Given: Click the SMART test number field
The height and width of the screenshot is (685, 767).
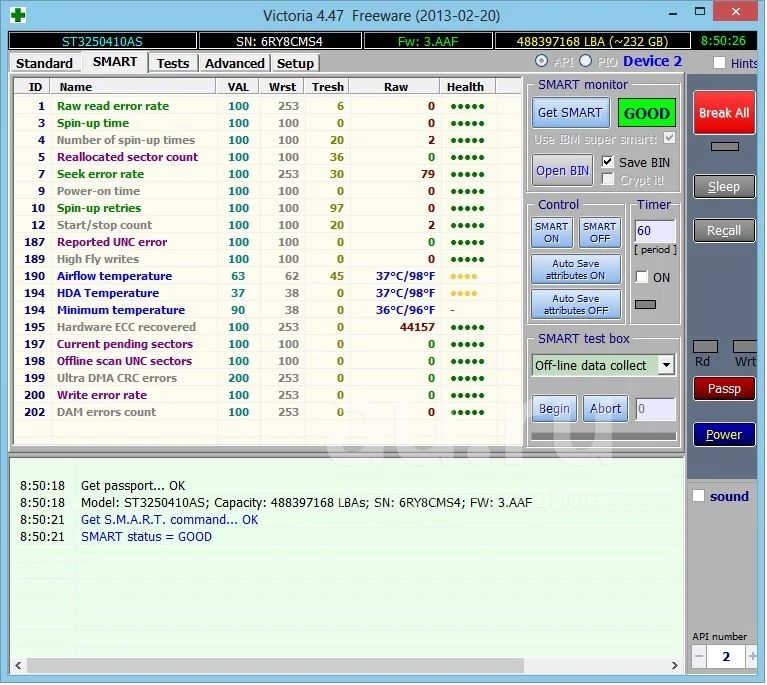Looking at the screenshot, I should coord(655,409).
